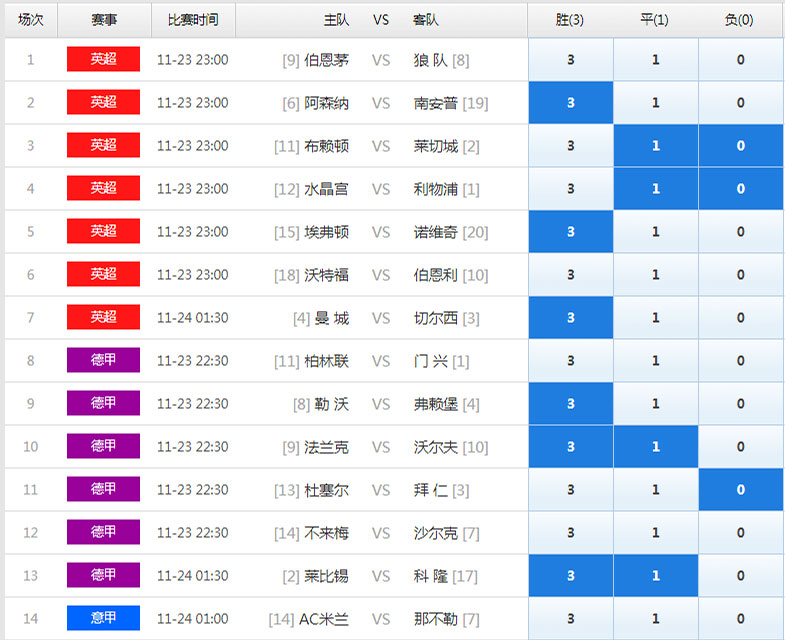Unselect loss (0) for 布赖顿 vs 莱切城

coord(741,146)
